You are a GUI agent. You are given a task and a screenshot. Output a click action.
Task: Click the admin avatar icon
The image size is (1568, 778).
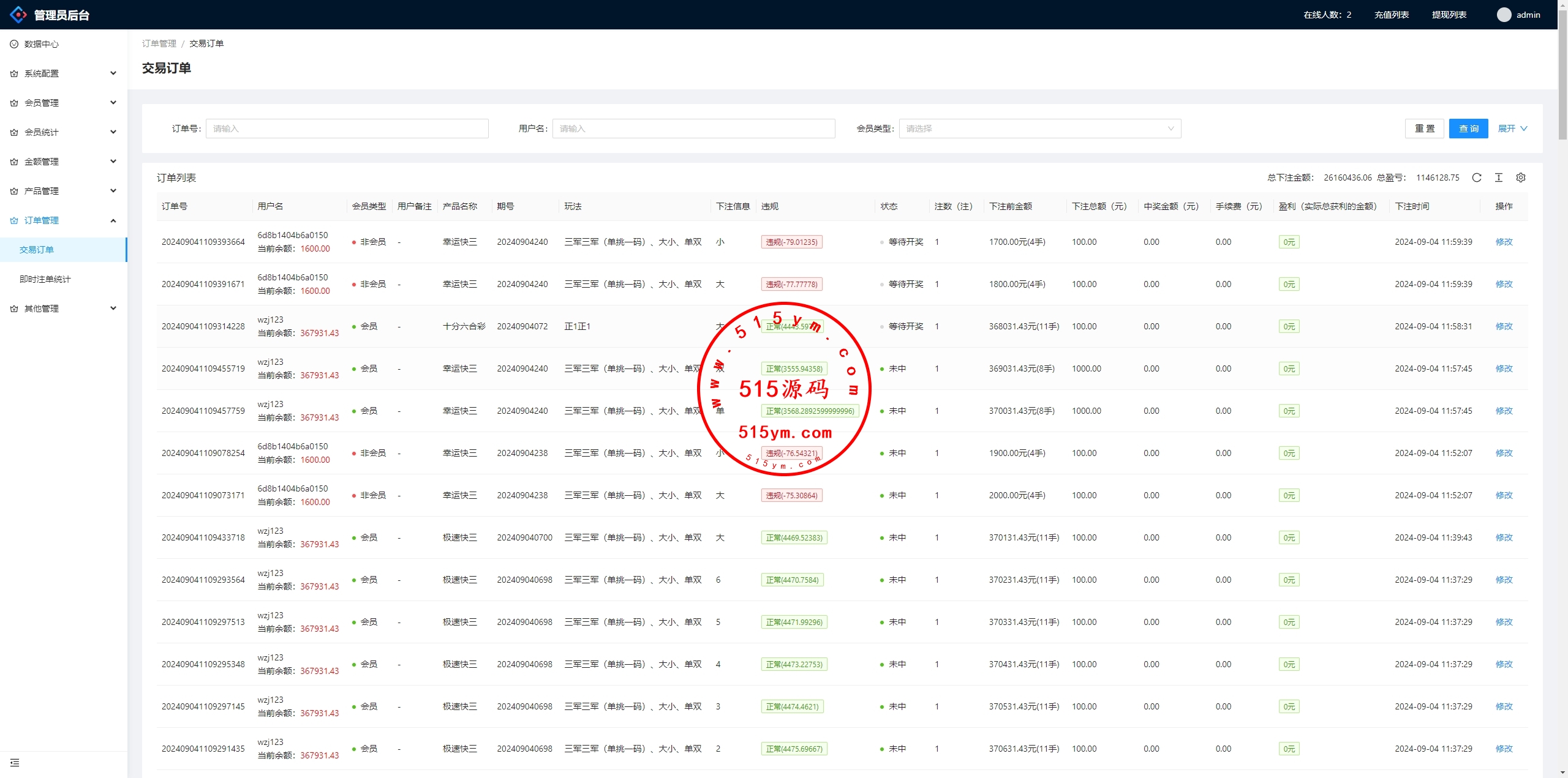pyautogui.click(x=1504, y=15)
